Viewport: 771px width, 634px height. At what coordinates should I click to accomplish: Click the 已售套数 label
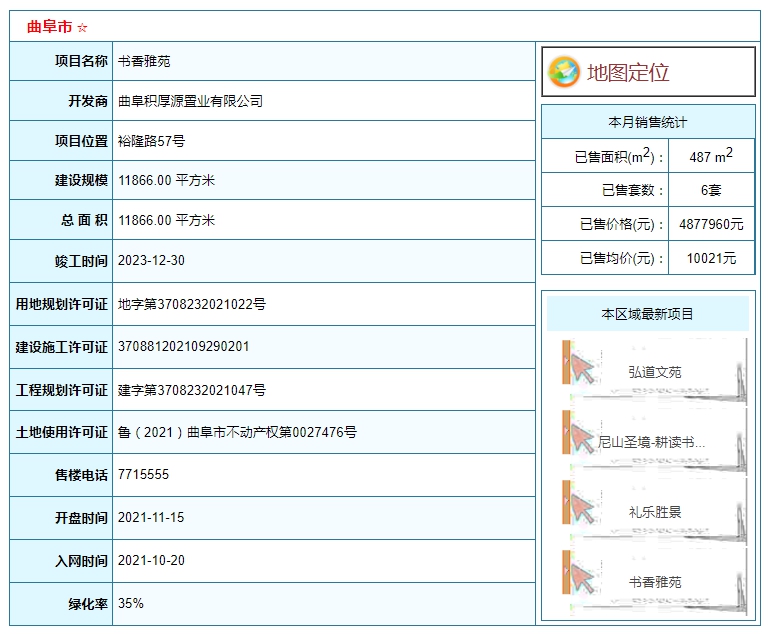coord(632,190)
